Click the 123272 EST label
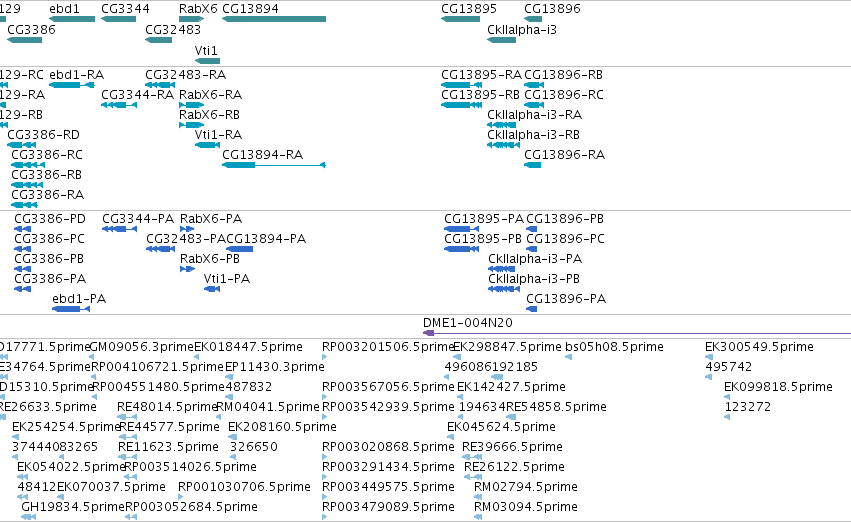Viewport: 851px width, 522px height. 748,407
